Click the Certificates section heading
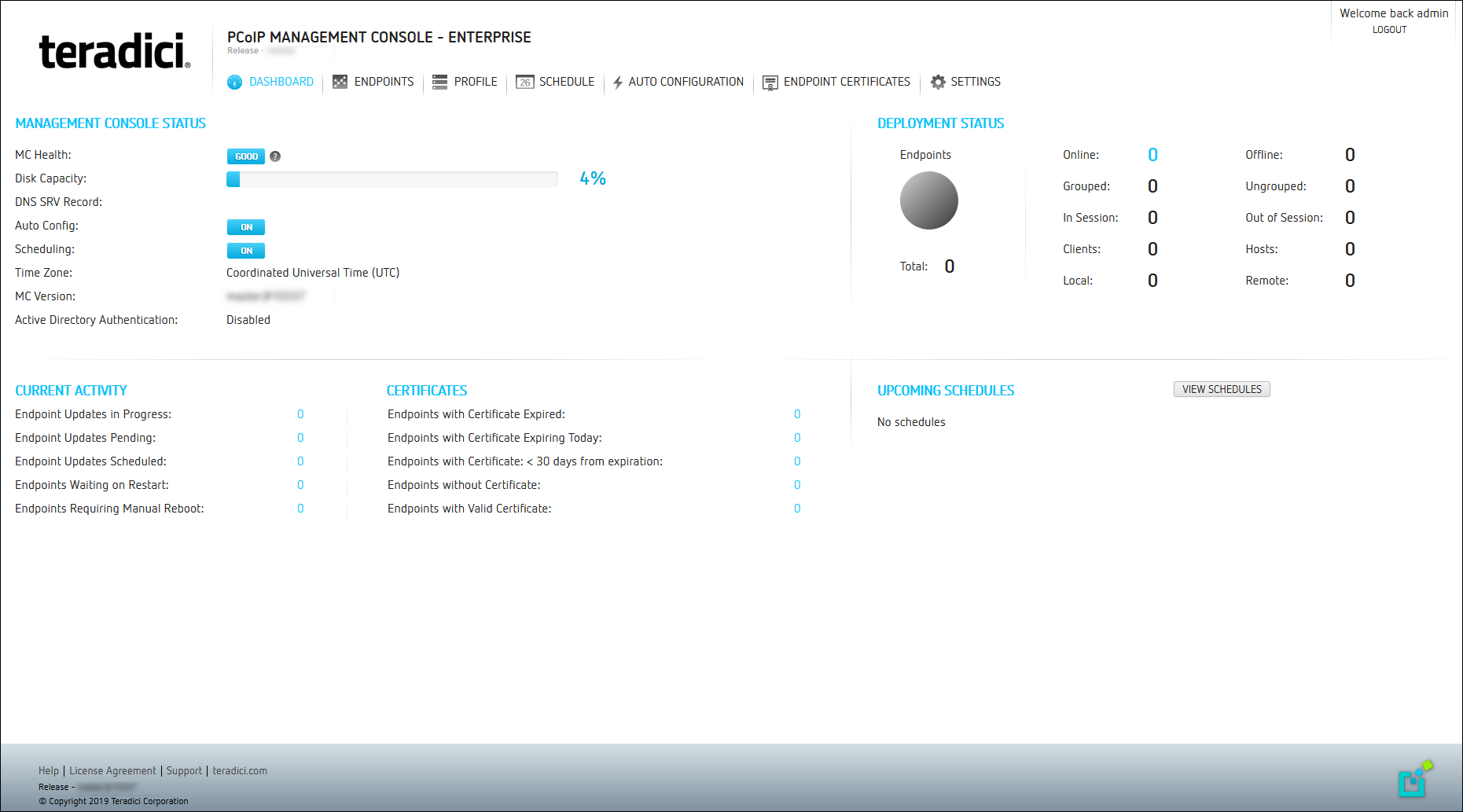1463x812 pixels. coord(427,391)
